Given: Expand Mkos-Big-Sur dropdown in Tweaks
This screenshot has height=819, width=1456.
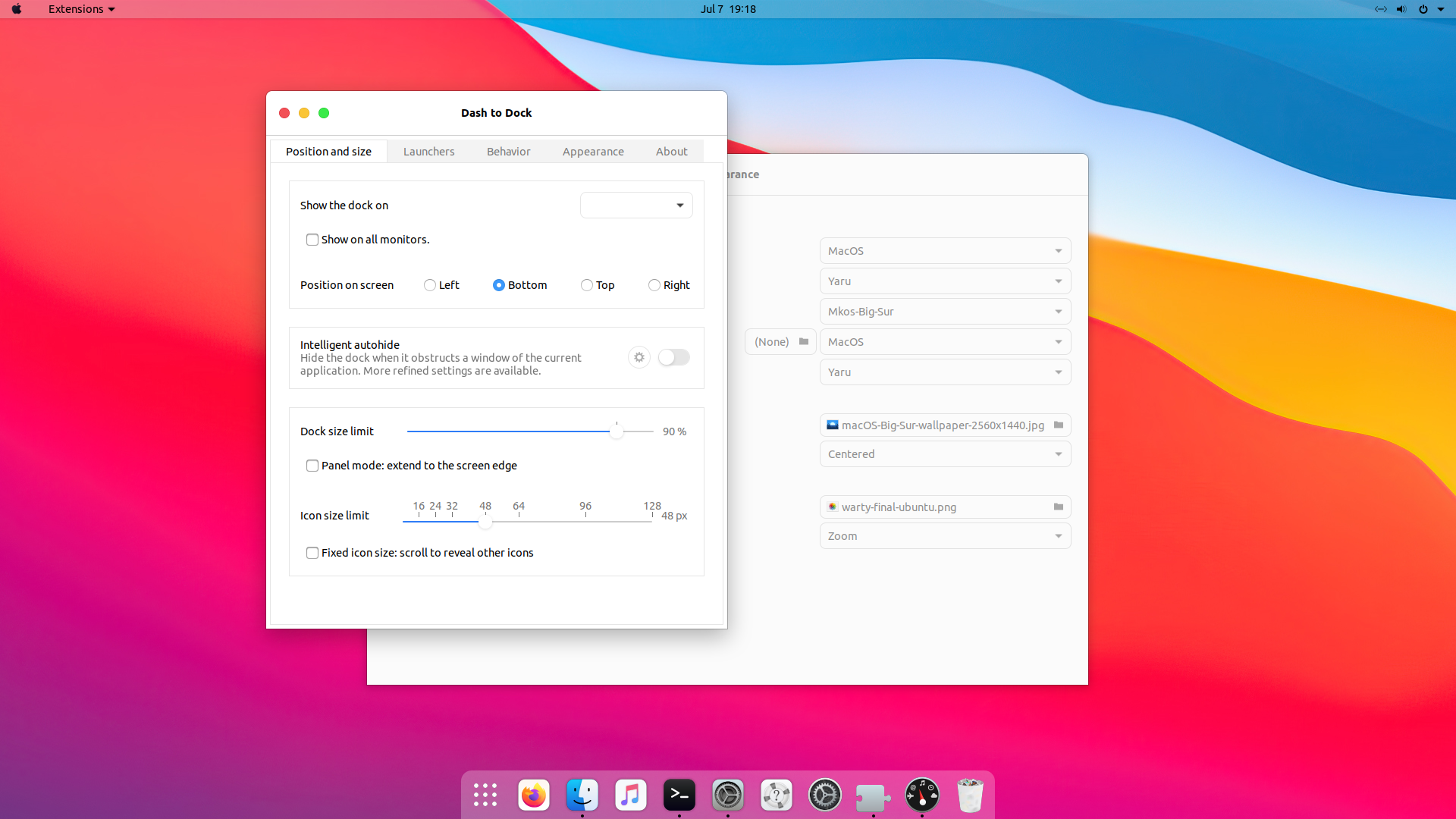Looking at the screenshot, I should [945, 312].
